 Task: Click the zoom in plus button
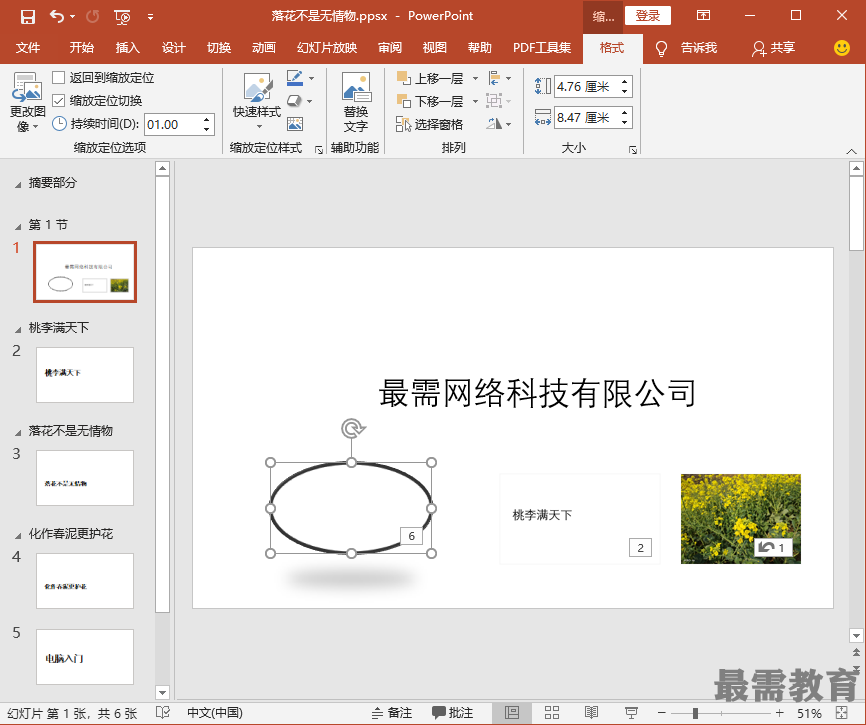tap(779, 713)
